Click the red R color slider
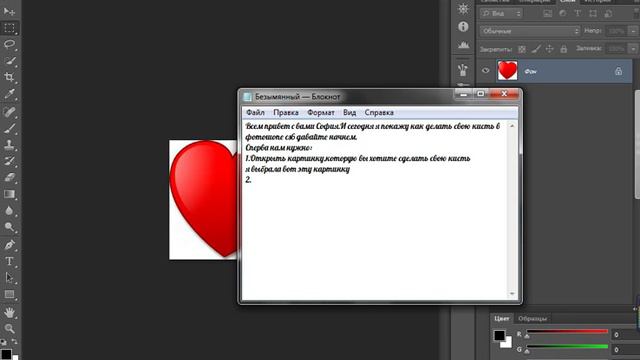This screenshot has height=360, width=640. point(567,332)
